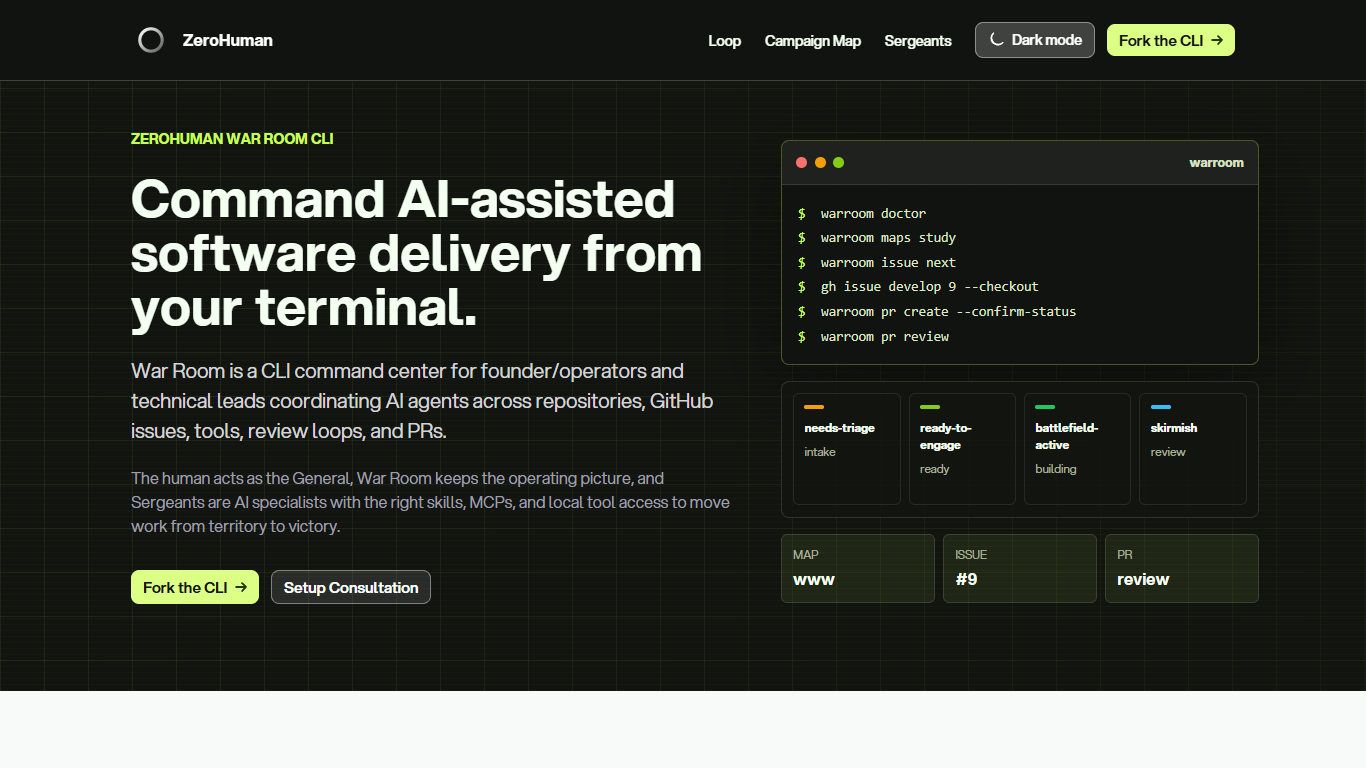The height and width of the screenshot is (768, 1366).
Task: Select the ready-to-engage status card
Action: [x=962, y=449]
